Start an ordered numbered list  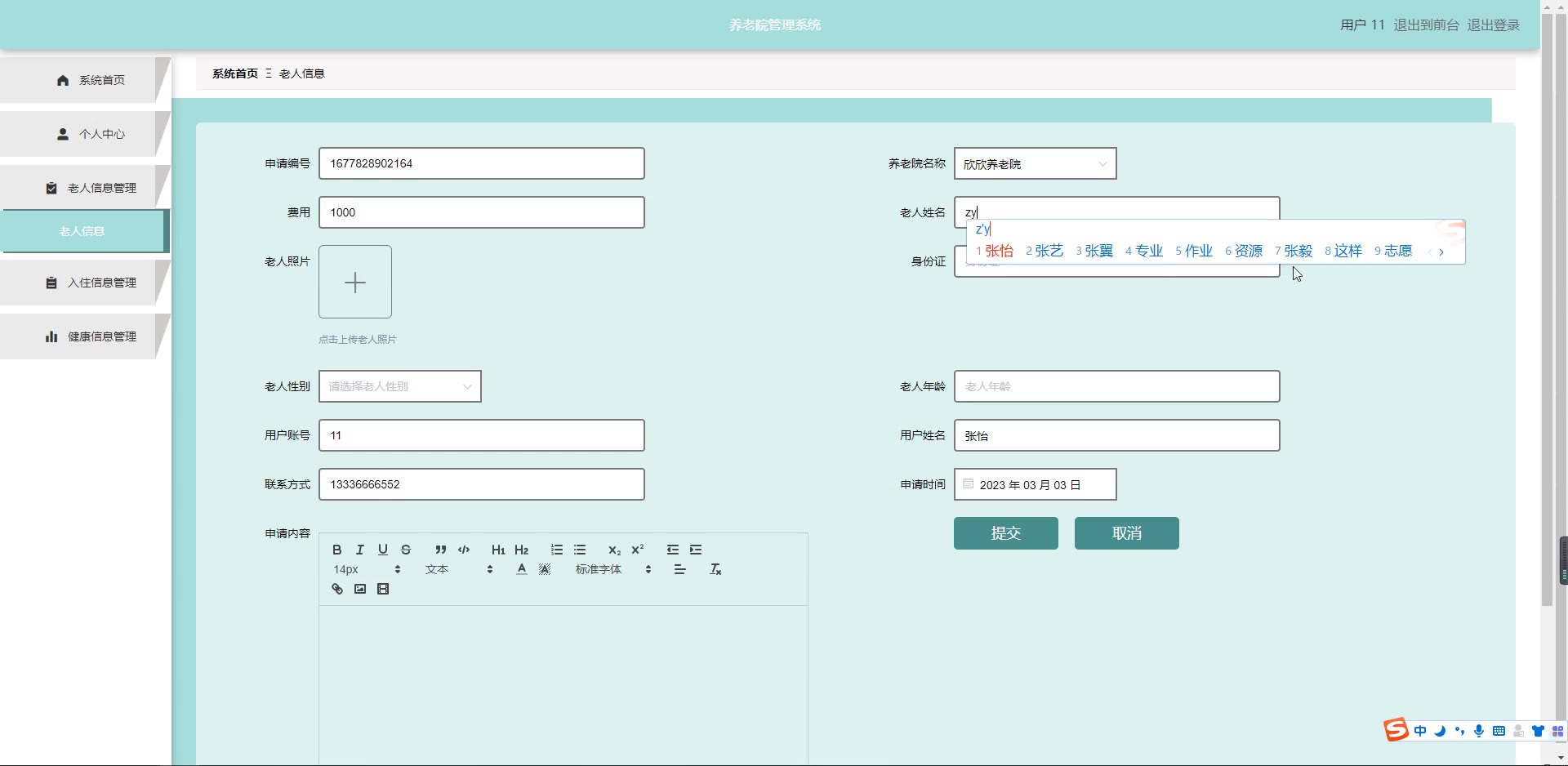[x=557, y=550]
